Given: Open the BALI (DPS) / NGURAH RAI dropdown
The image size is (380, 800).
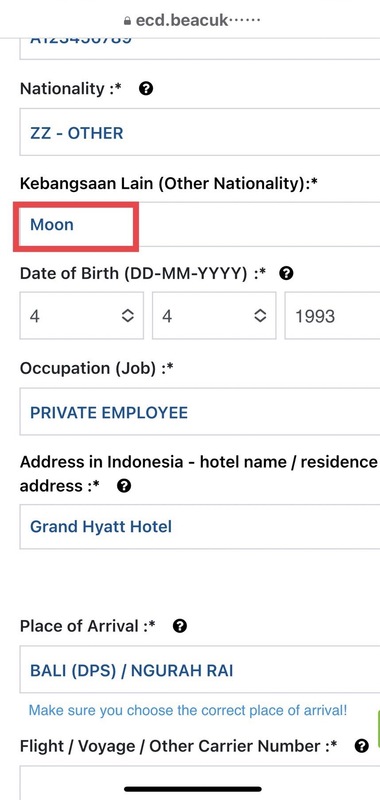Looking at the screenshot, I should tap(200, 669).
